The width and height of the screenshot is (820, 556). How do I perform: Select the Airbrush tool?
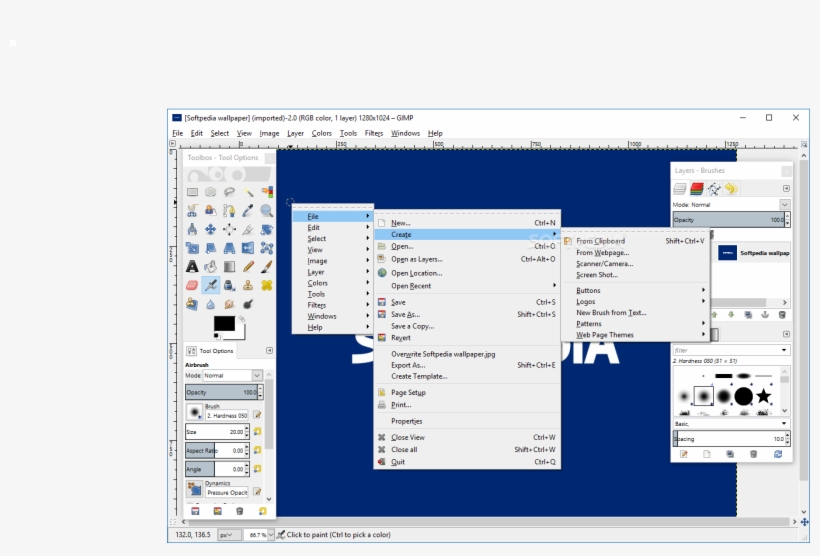211,286
